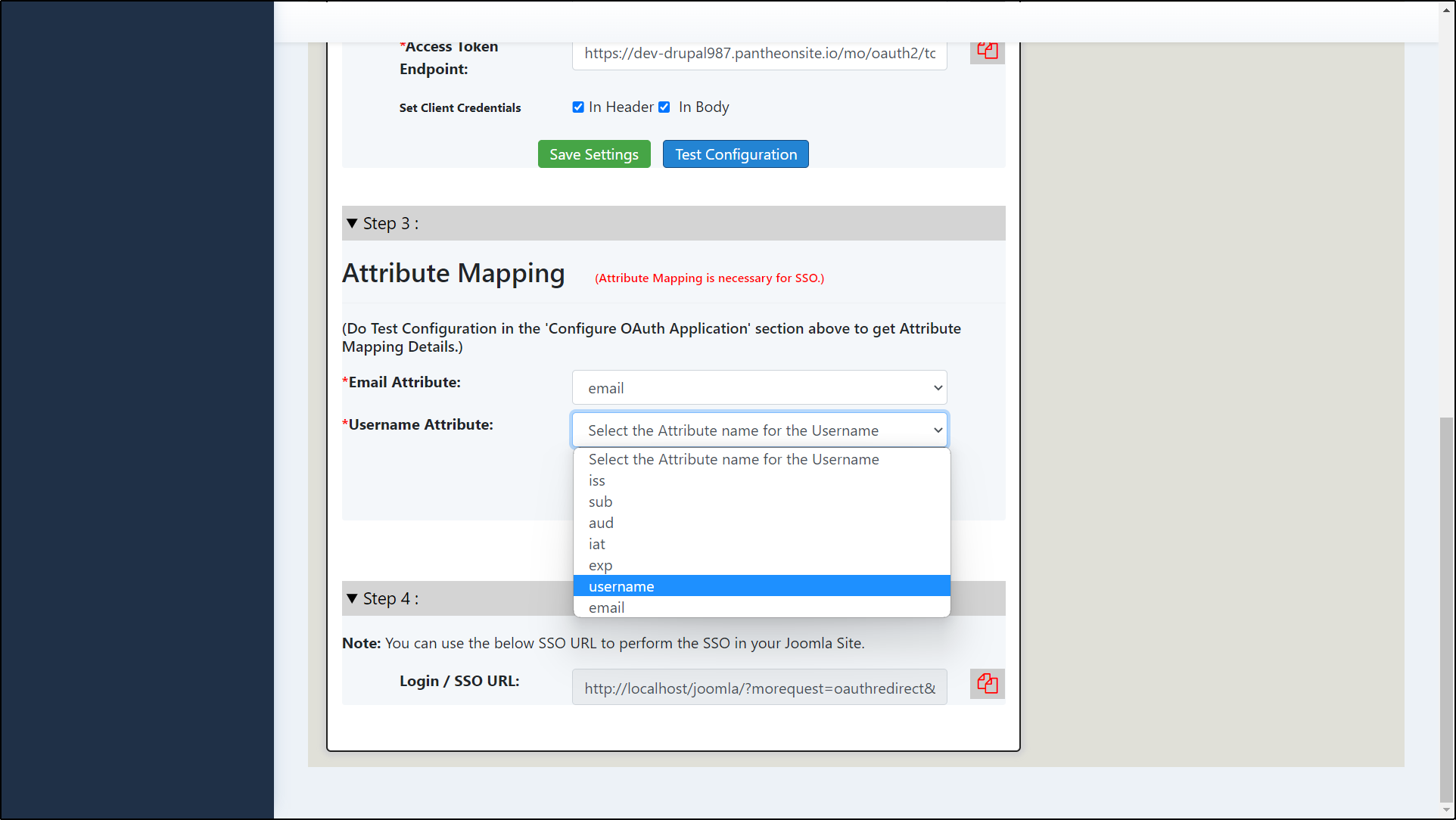Close the Username Attribute dropdown

point(759,430)
